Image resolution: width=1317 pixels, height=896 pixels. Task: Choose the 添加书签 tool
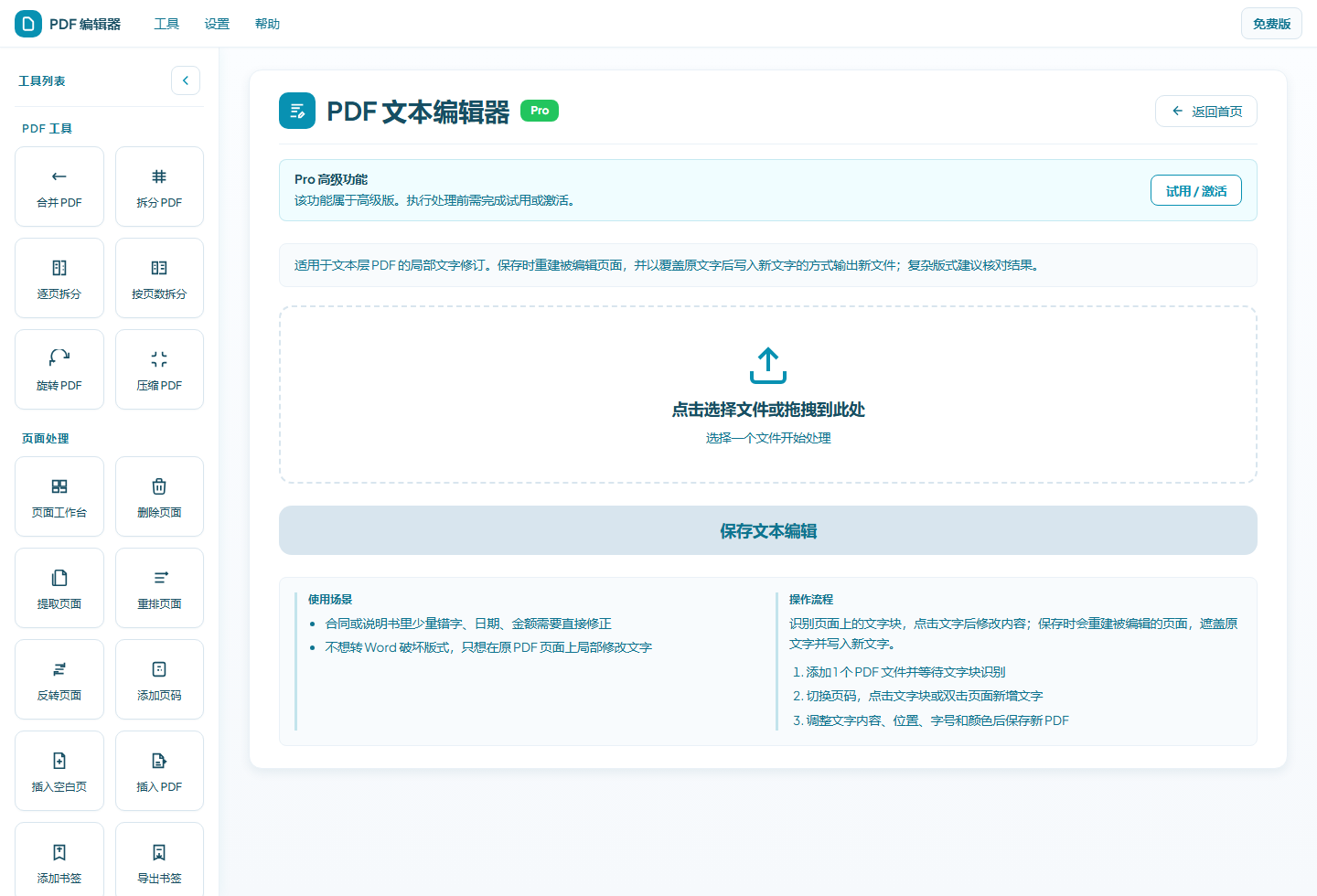pos(59,859)
